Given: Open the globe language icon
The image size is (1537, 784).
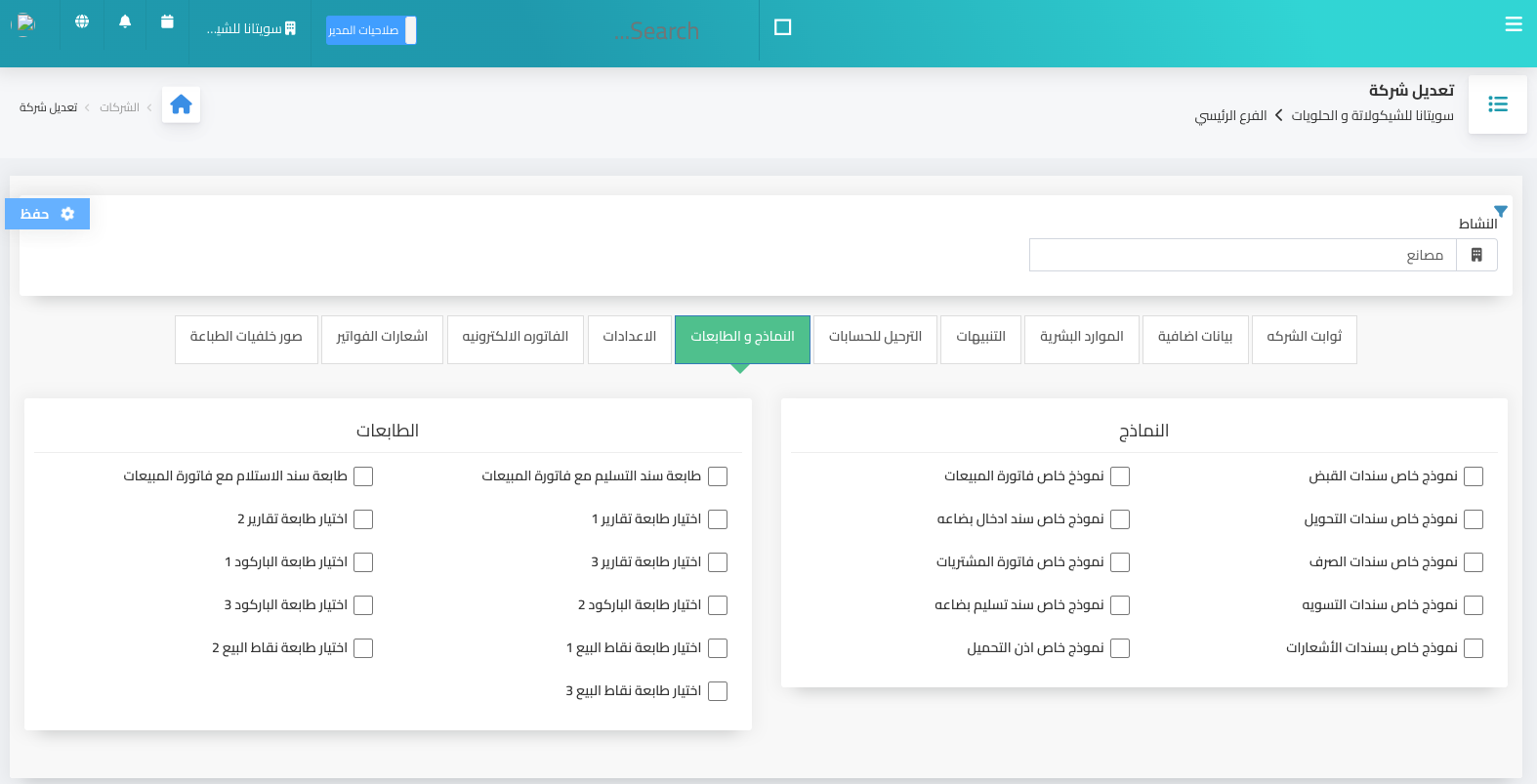Looking at the screenshot, I should 82,21.
